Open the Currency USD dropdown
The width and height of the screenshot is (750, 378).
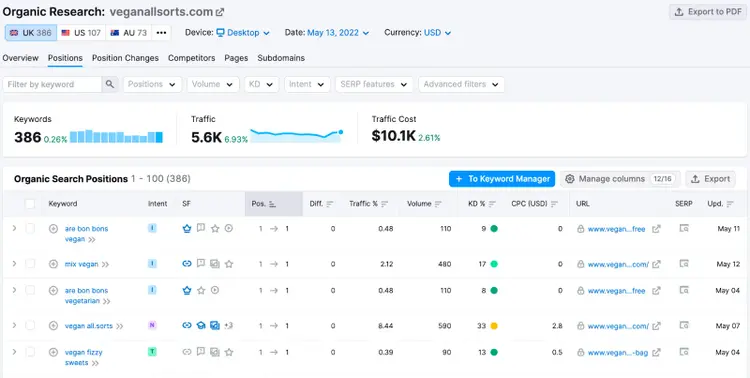438,33
